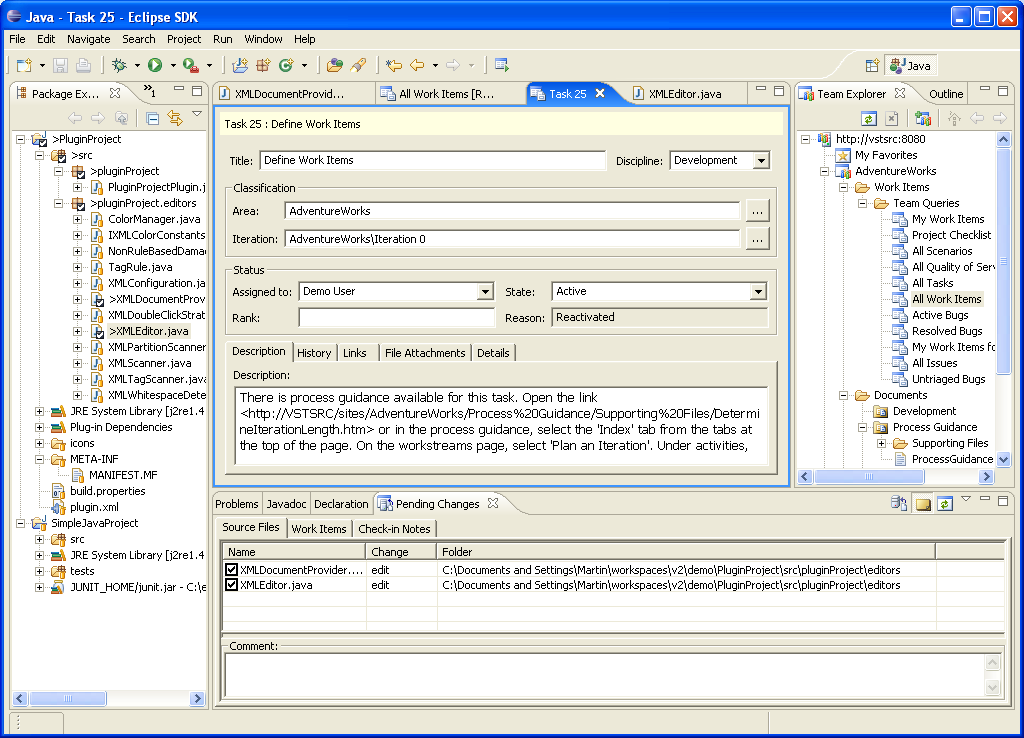The height and width of the screenshot is (738, 1024).
Task: Click the Last Edit Location icon
Action: coord(394,65)
